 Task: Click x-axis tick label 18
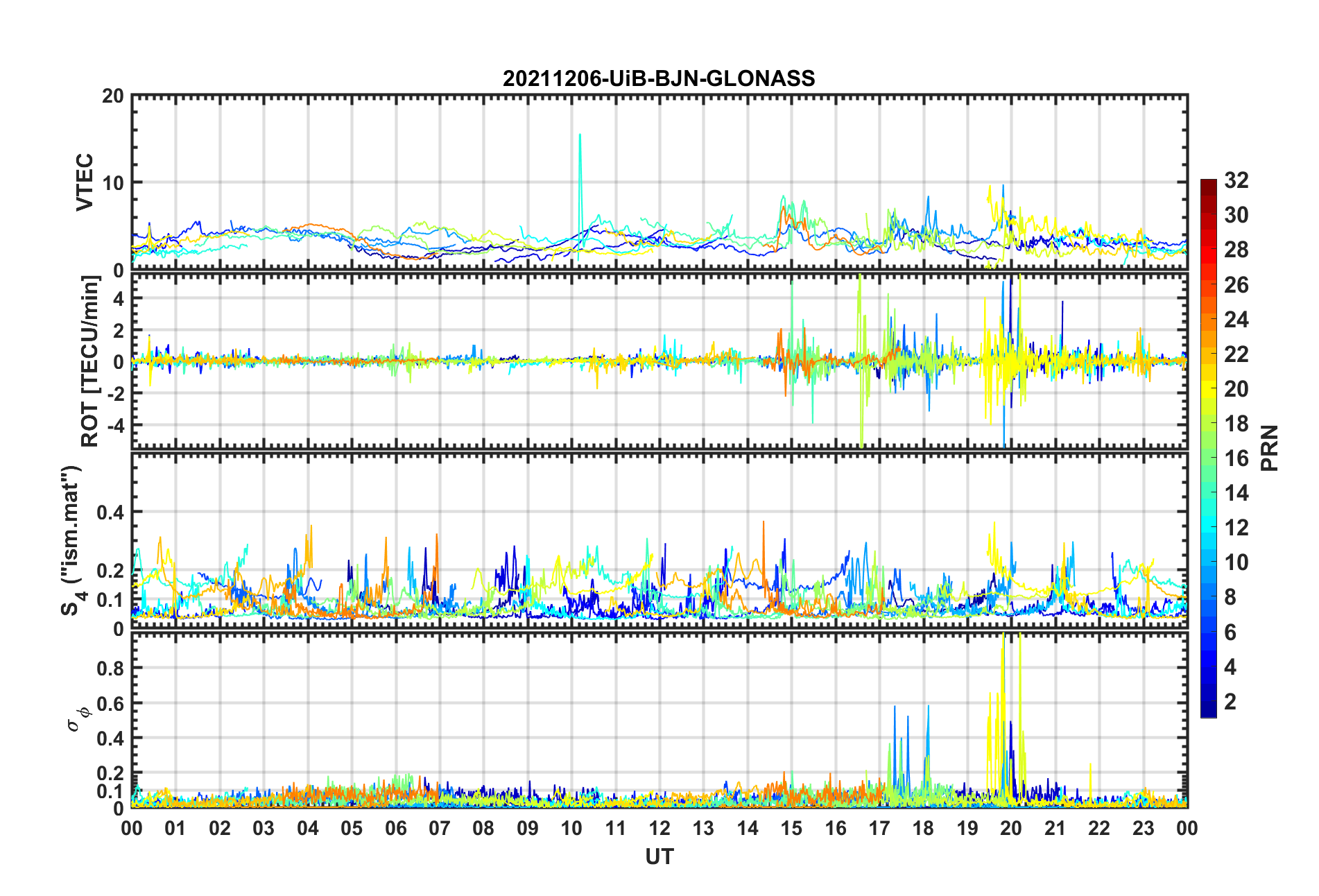click(923, 828)
